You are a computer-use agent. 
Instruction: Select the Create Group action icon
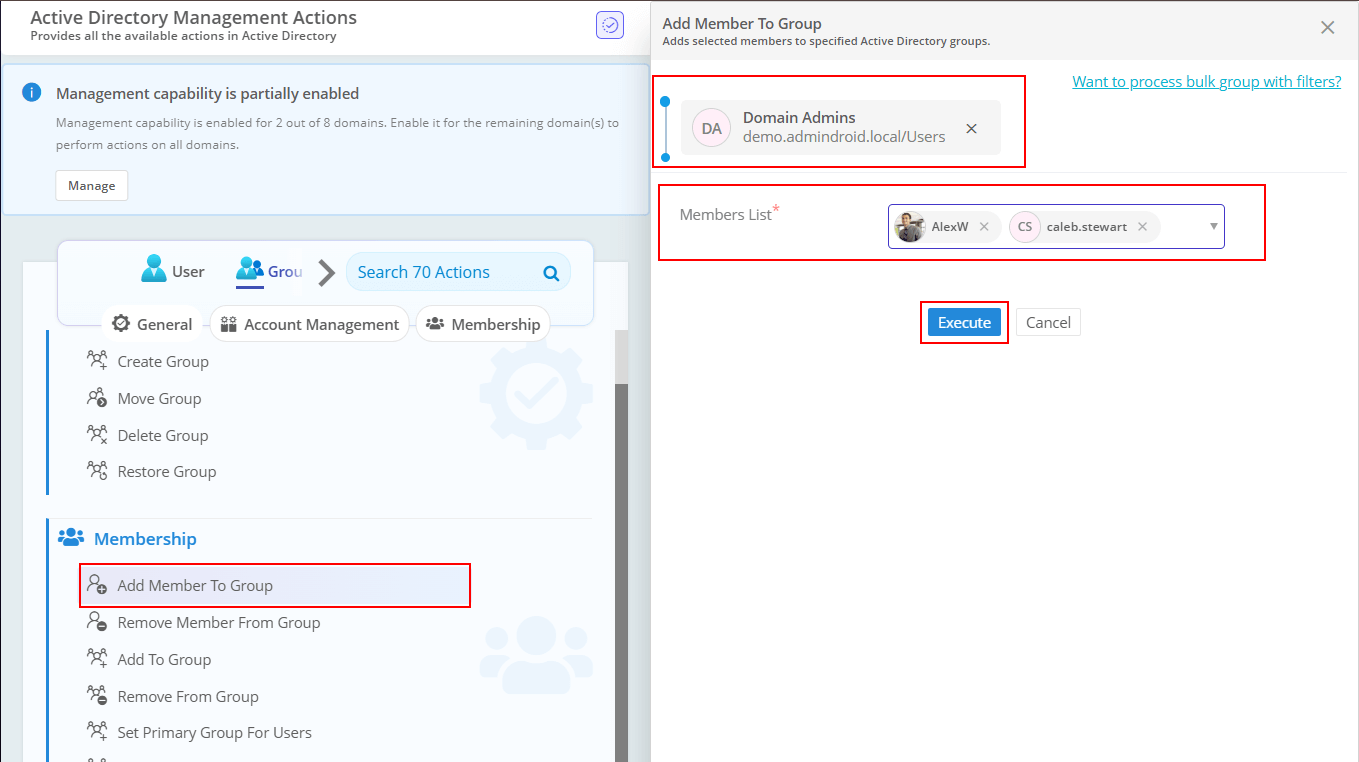(97, 361)
